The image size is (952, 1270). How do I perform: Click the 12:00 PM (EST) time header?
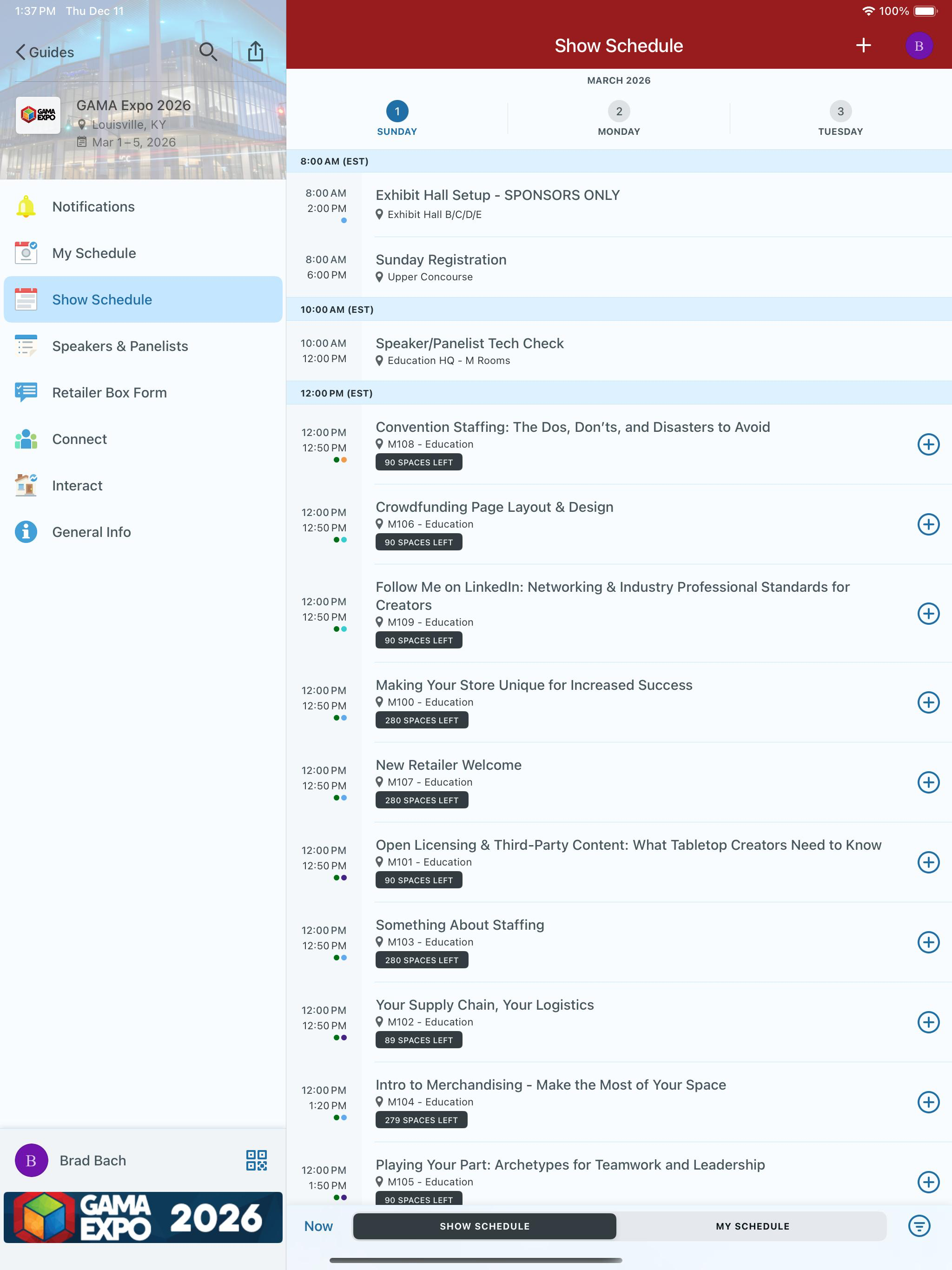(x=619, y=393)
